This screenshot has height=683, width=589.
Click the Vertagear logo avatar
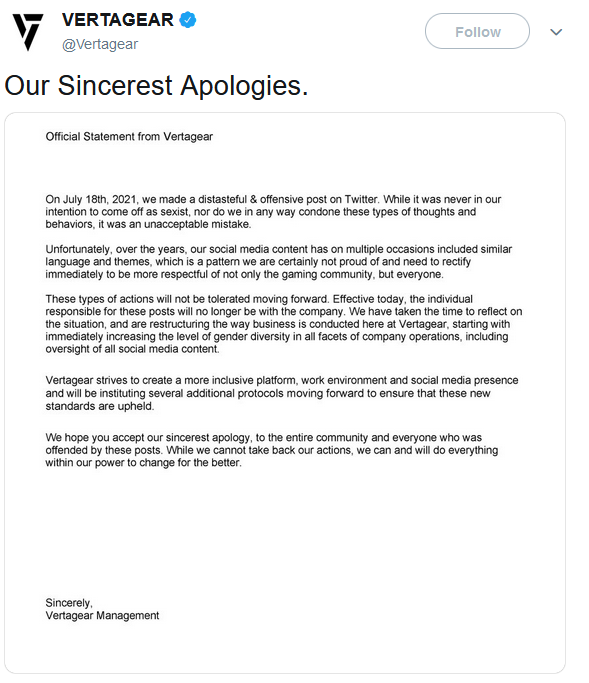pos(28,32)
